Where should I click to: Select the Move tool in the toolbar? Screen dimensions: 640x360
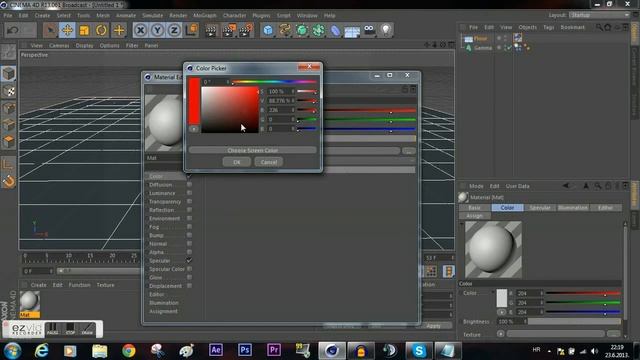point(67,30)
